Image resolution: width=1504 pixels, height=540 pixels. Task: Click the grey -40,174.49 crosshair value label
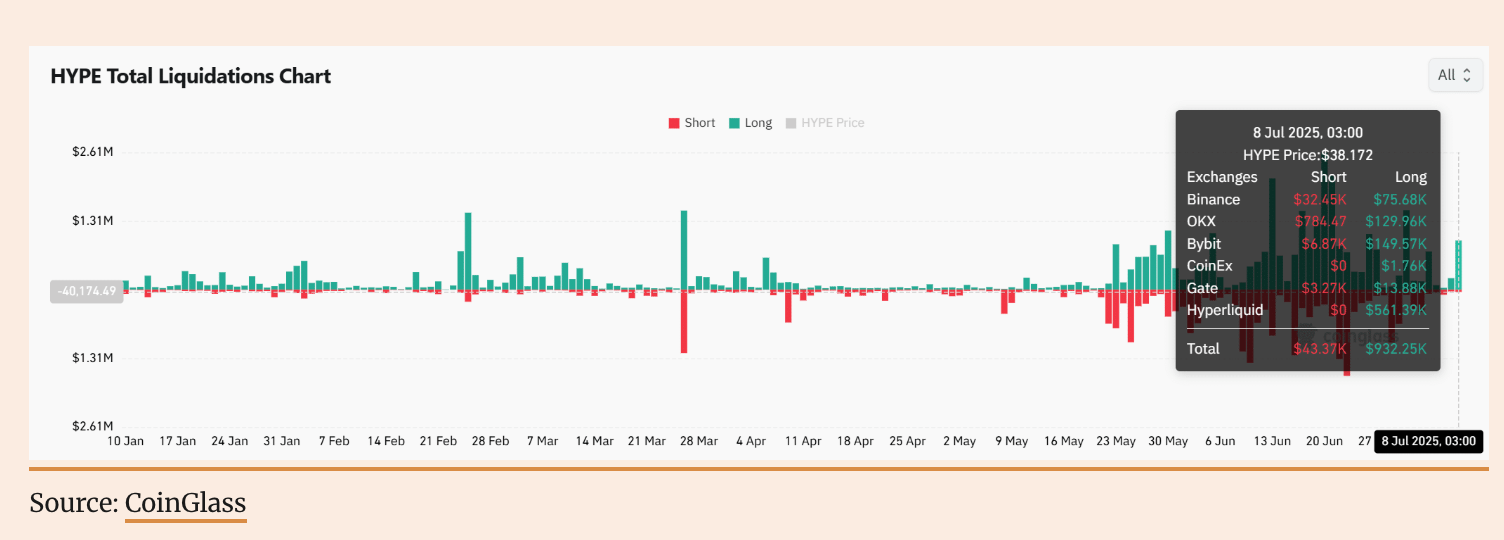click(x=87, y=292)
